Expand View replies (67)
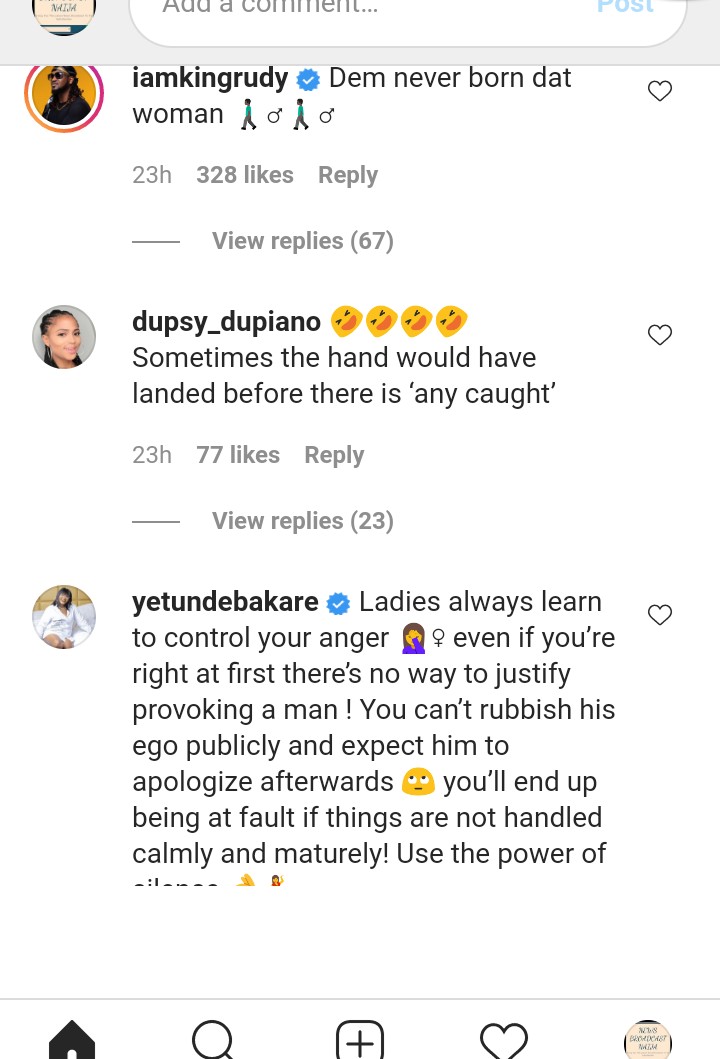The width and height of the screenshot is (720, 1059). click(x=302, y=241)
